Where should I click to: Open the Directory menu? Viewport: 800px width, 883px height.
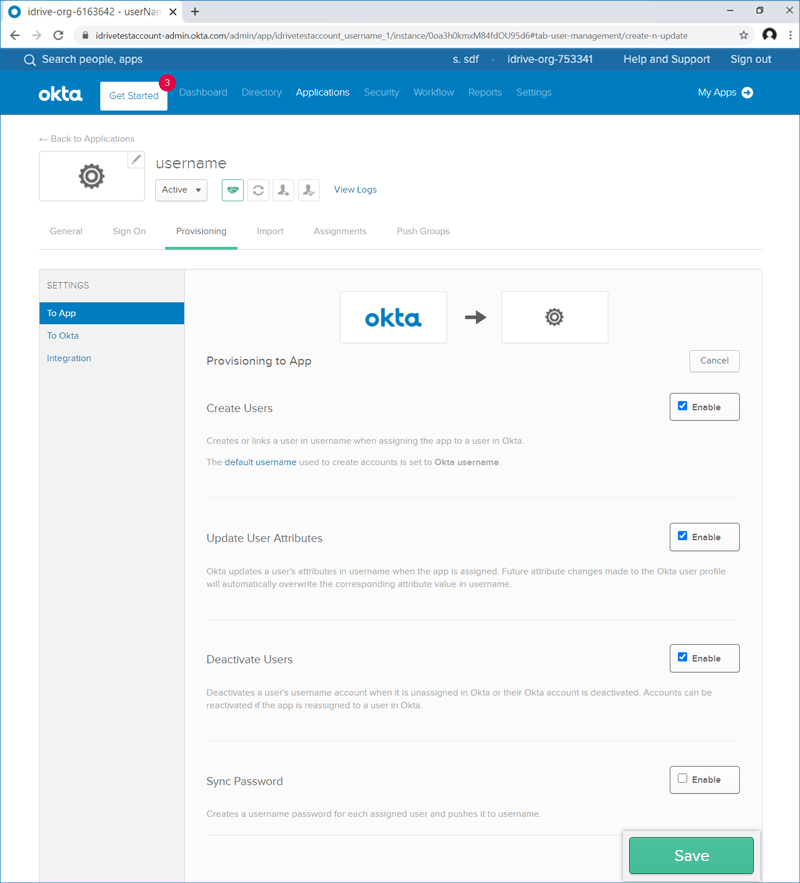coord(262,92)
